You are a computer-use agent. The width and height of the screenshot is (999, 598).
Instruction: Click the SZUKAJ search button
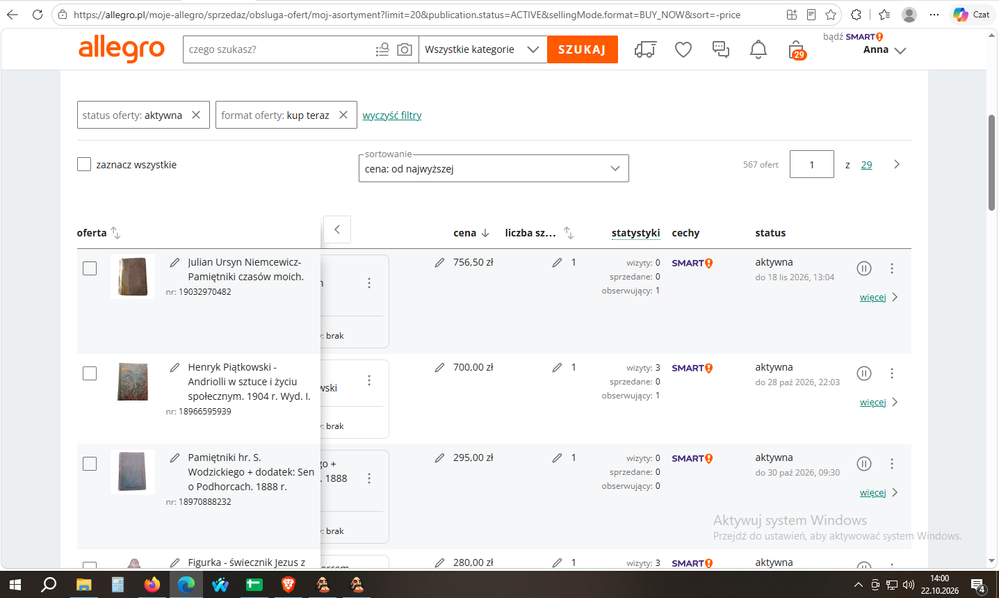(582, 50)
